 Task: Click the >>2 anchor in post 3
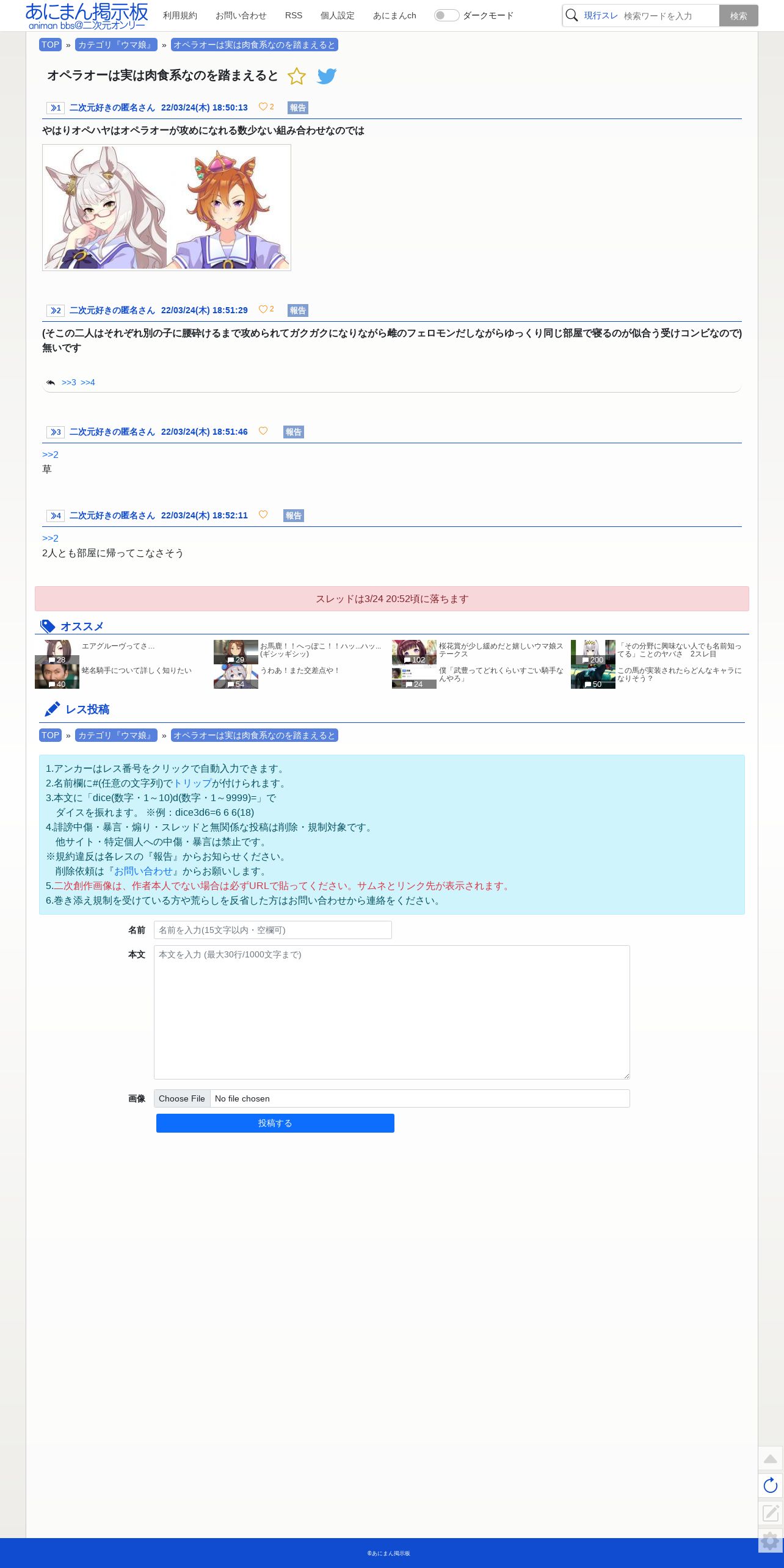50,455
